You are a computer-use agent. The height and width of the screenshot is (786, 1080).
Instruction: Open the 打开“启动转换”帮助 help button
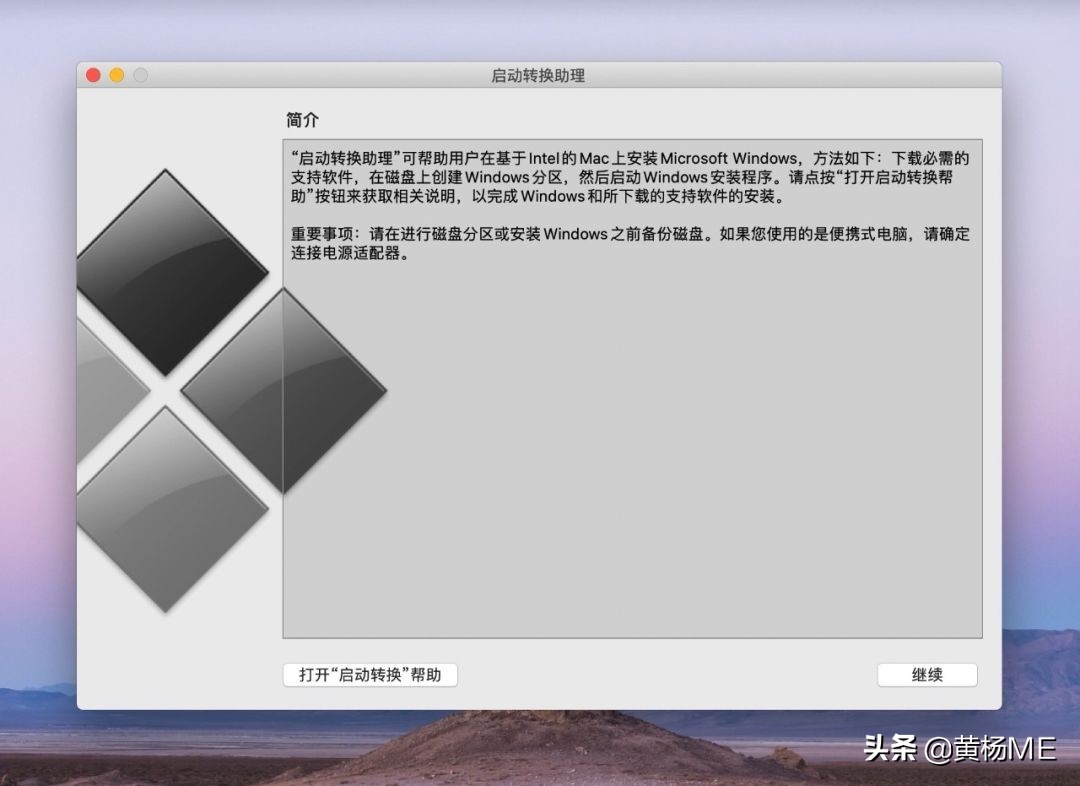tap(369, 675)
